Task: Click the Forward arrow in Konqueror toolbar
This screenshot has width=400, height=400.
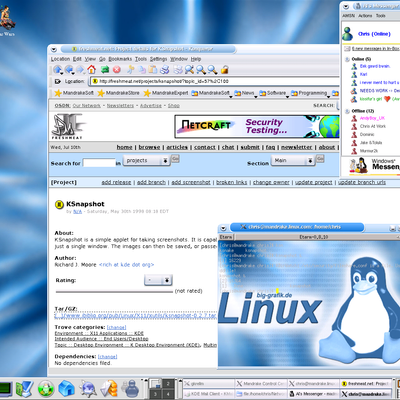Action: 80,70
